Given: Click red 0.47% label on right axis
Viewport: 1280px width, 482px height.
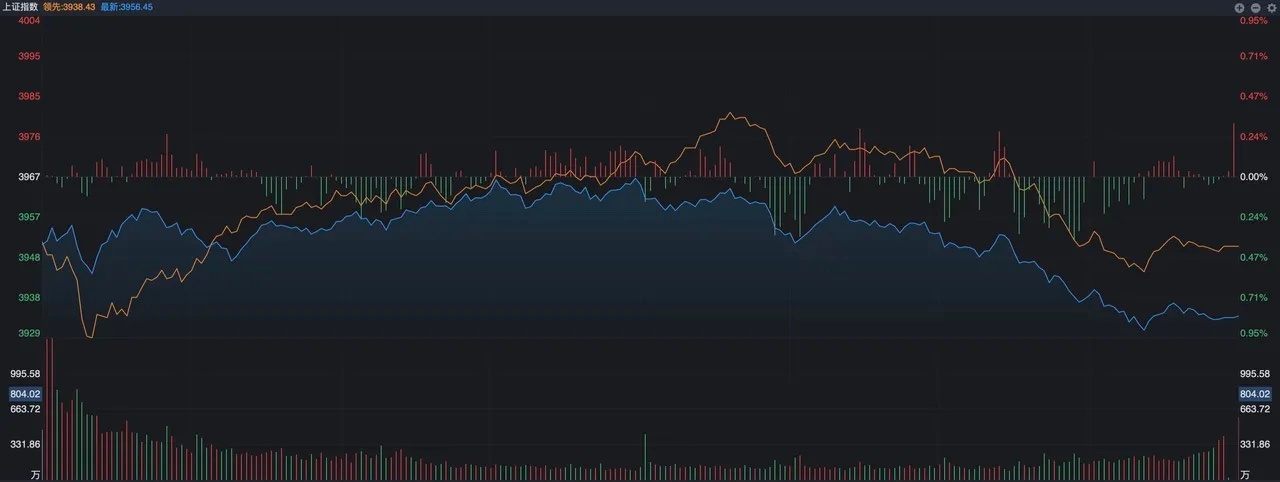Looking at the screenshot, I should 1253,96.
